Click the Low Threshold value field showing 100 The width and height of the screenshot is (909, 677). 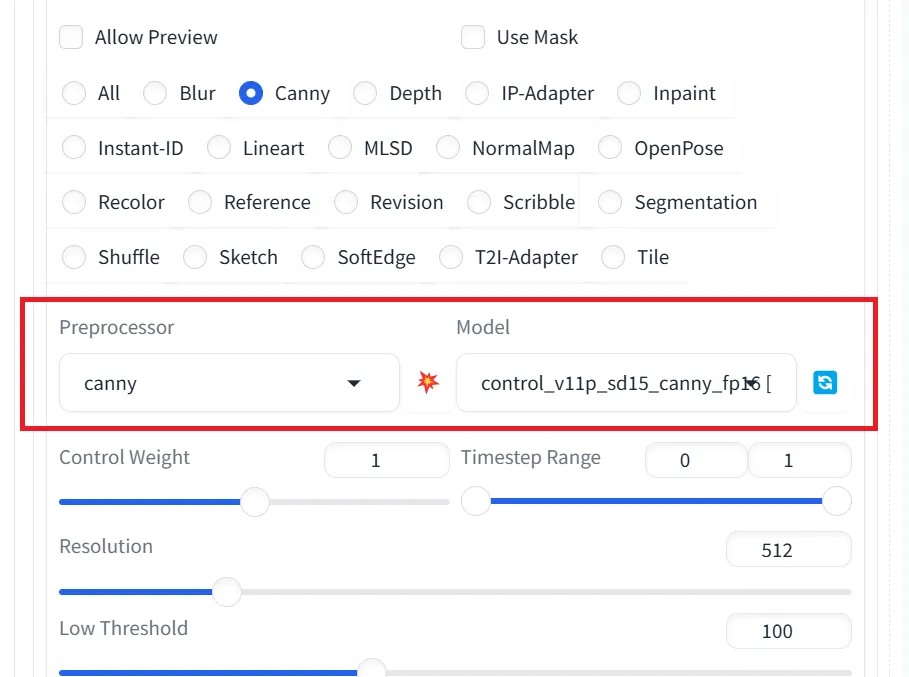[788, 630]
